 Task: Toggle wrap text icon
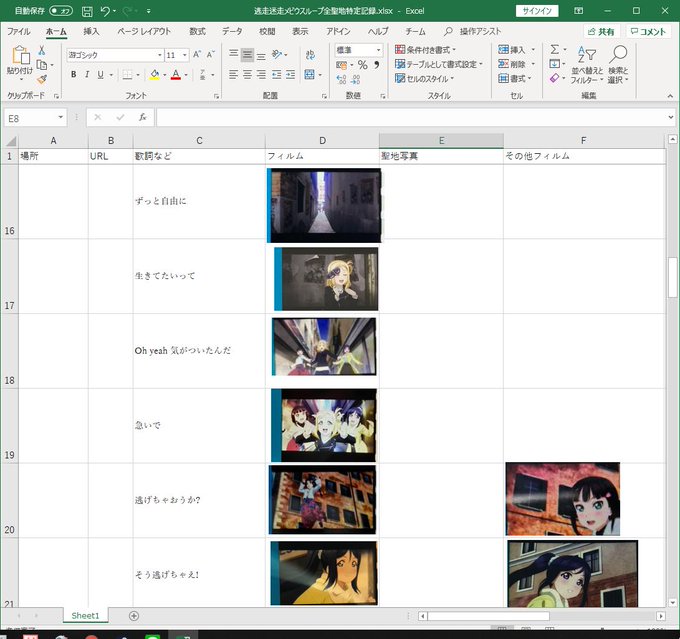[310, 55]
